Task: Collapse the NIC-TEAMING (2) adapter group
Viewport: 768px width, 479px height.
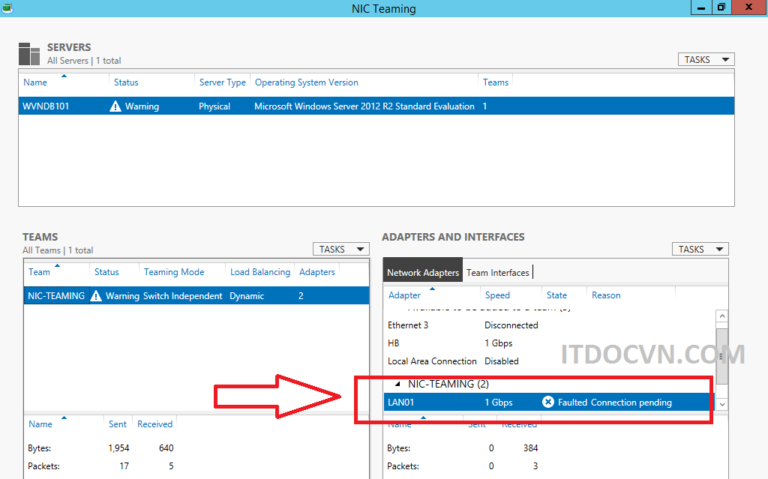Action: [398, 384]
